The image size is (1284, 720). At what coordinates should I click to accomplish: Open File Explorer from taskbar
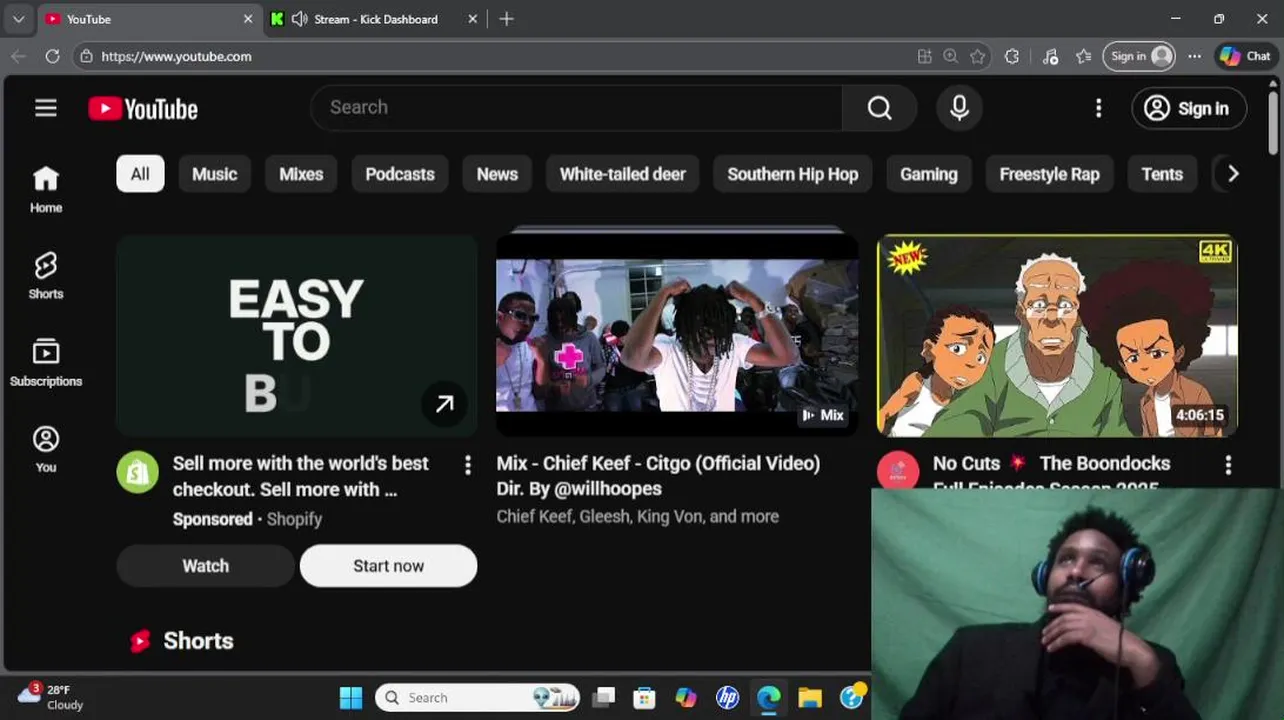coord(810,698)
